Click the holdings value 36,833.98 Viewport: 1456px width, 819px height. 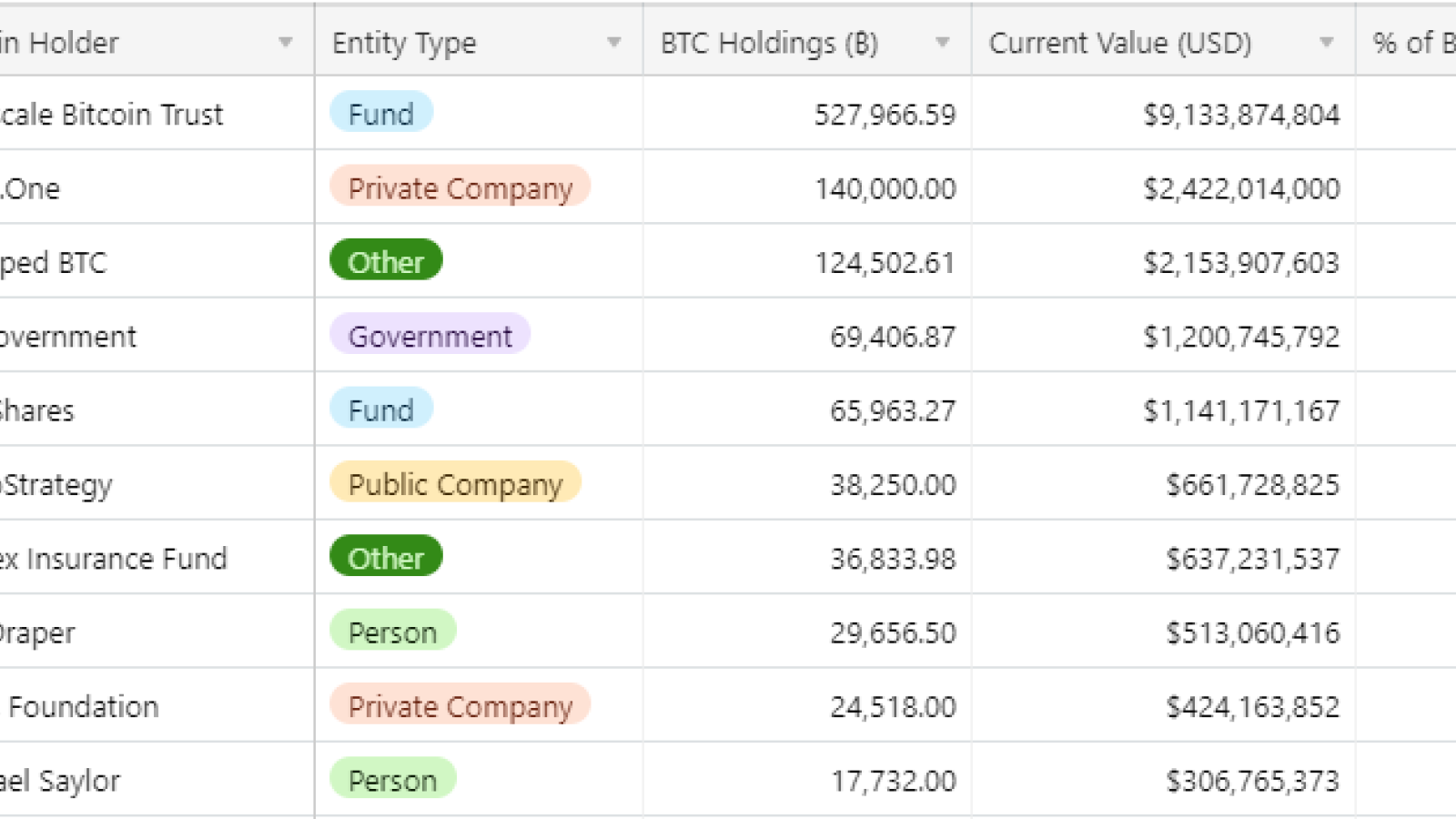(893, 559)
